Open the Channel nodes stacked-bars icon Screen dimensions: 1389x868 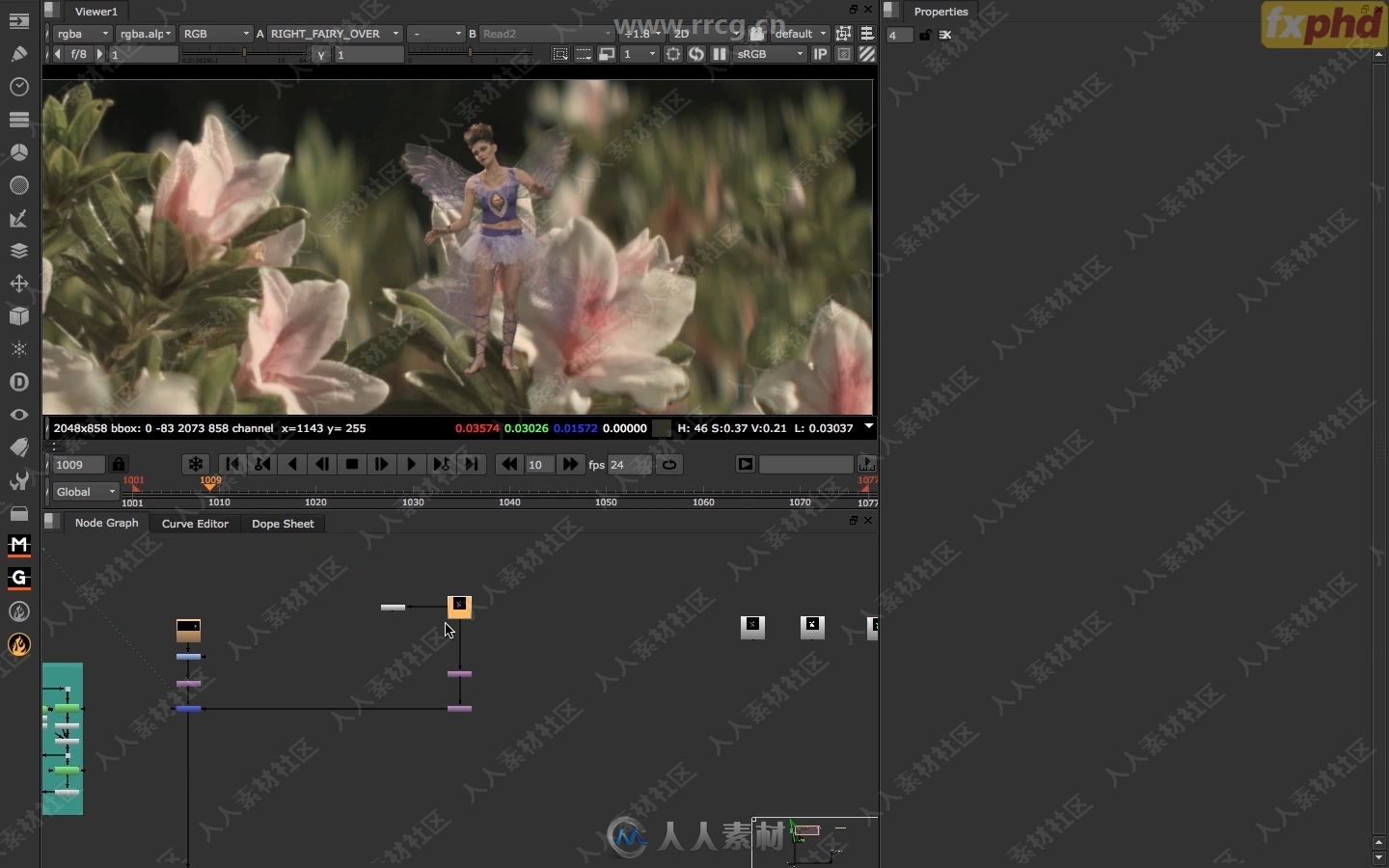(18, 120)
